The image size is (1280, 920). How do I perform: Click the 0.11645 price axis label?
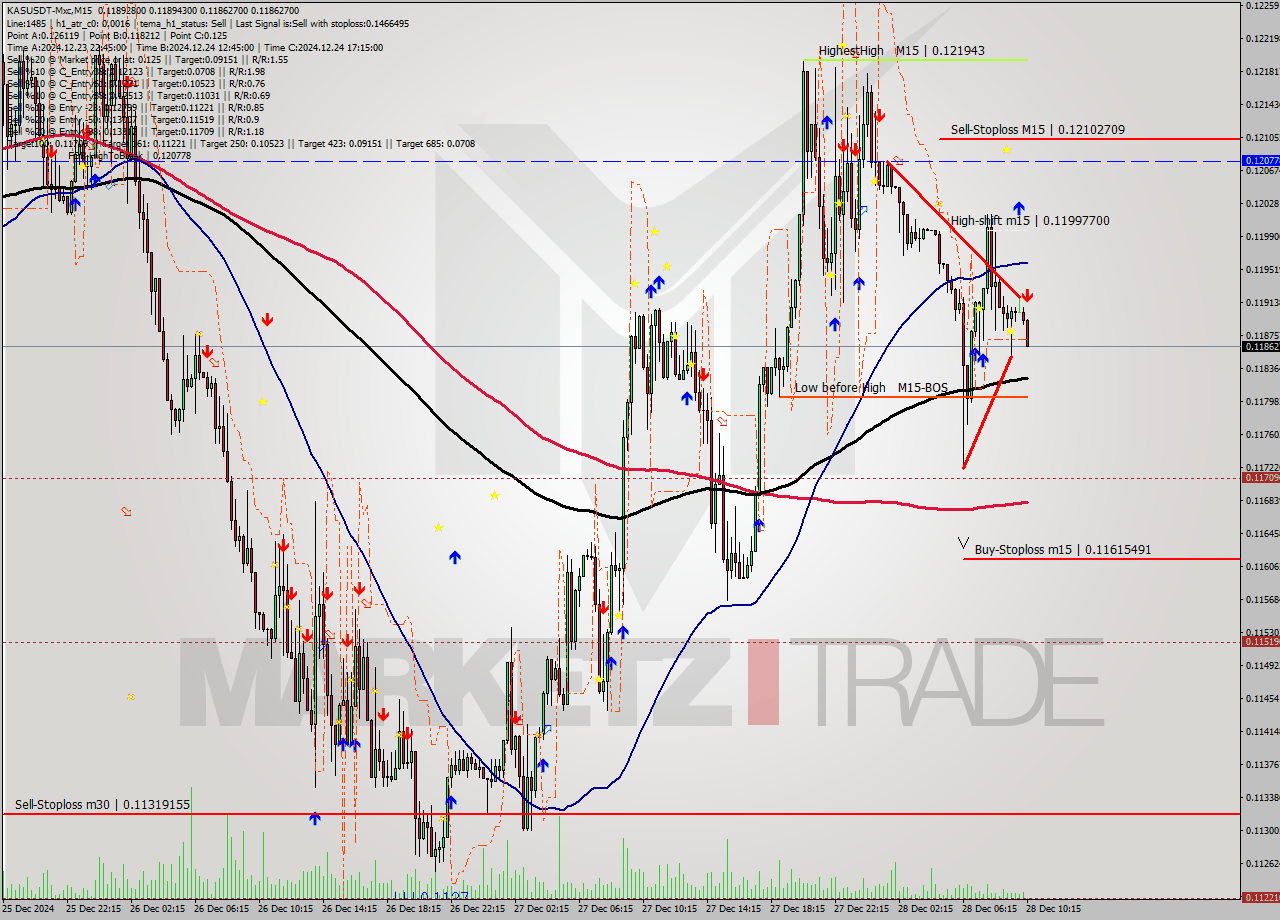click(x=1262, y=533)
